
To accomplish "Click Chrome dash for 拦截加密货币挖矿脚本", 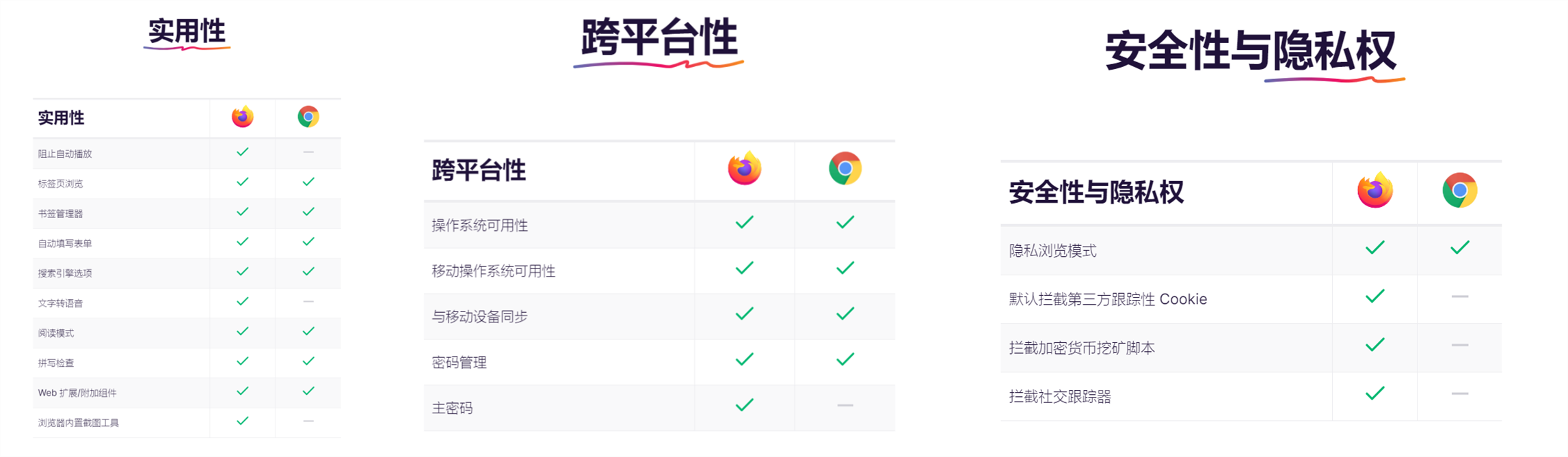I will pyautogui.click(x=1460, y=345).
